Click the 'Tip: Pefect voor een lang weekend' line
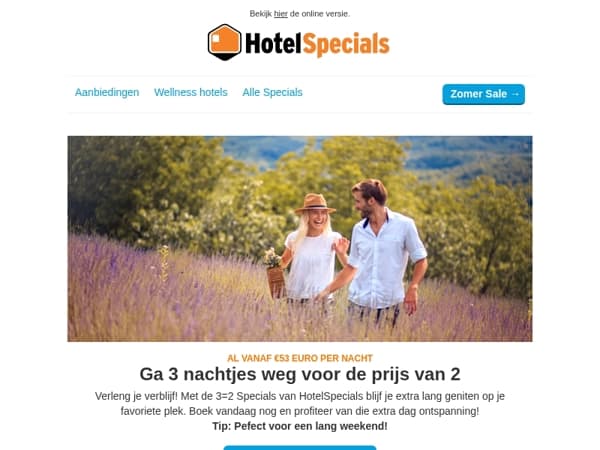This screenshot has height=450, width=600. click(x=300, y=426)
